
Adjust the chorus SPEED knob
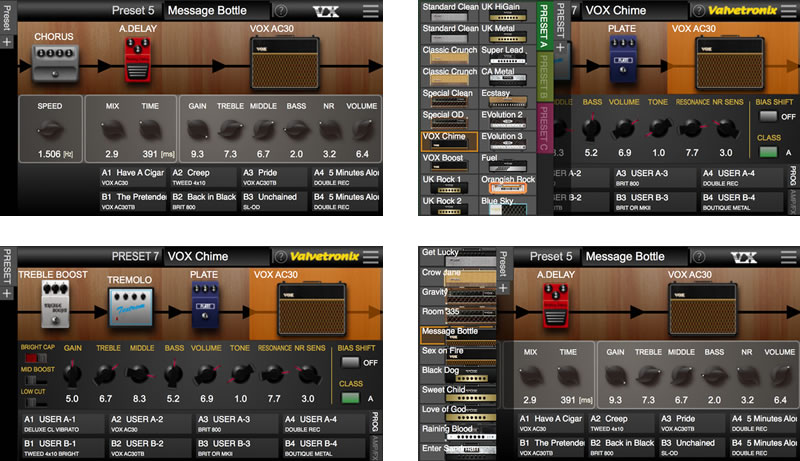49,129
